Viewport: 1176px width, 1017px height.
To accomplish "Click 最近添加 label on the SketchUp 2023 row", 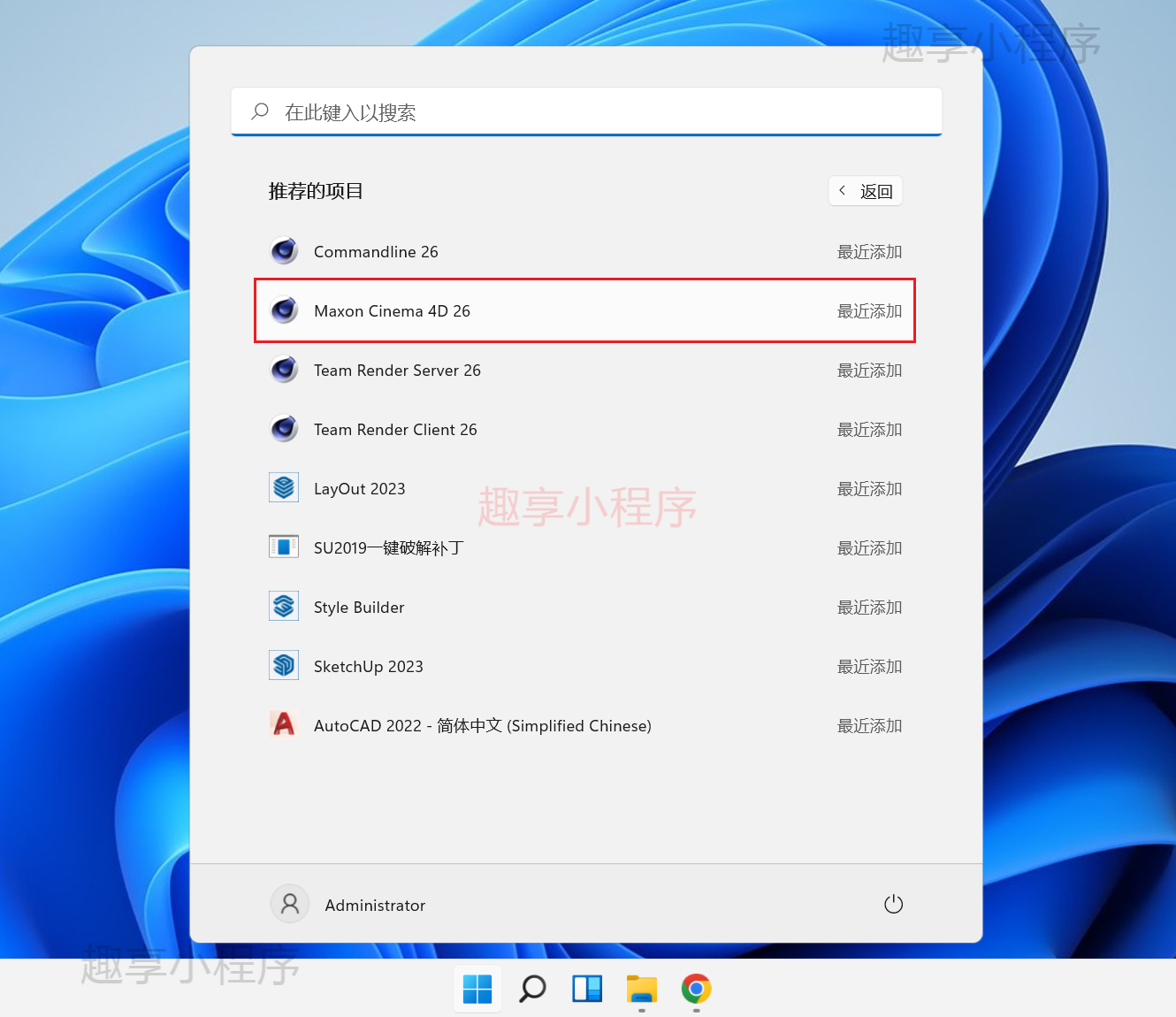I will pyautogui.click(x=869, y=667).
